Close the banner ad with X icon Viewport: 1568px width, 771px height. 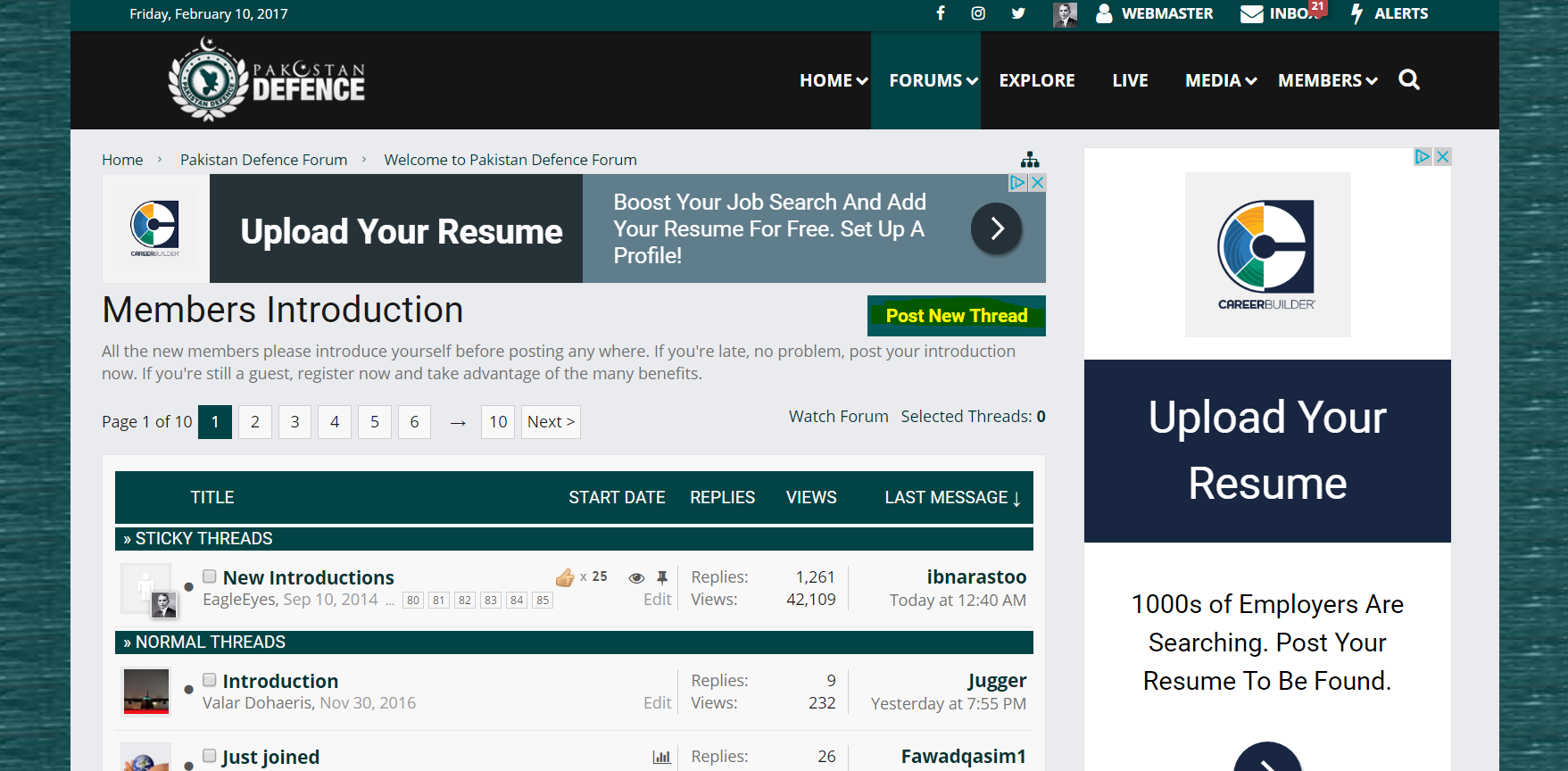1037,182
